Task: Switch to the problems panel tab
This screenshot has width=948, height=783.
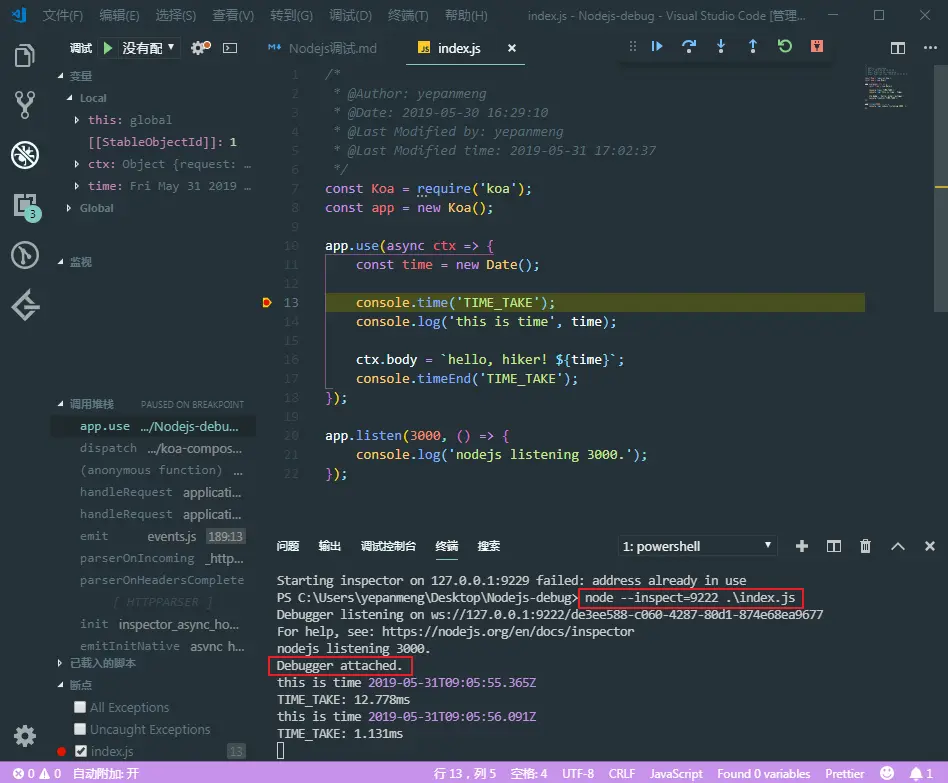Action: [288, 546]
